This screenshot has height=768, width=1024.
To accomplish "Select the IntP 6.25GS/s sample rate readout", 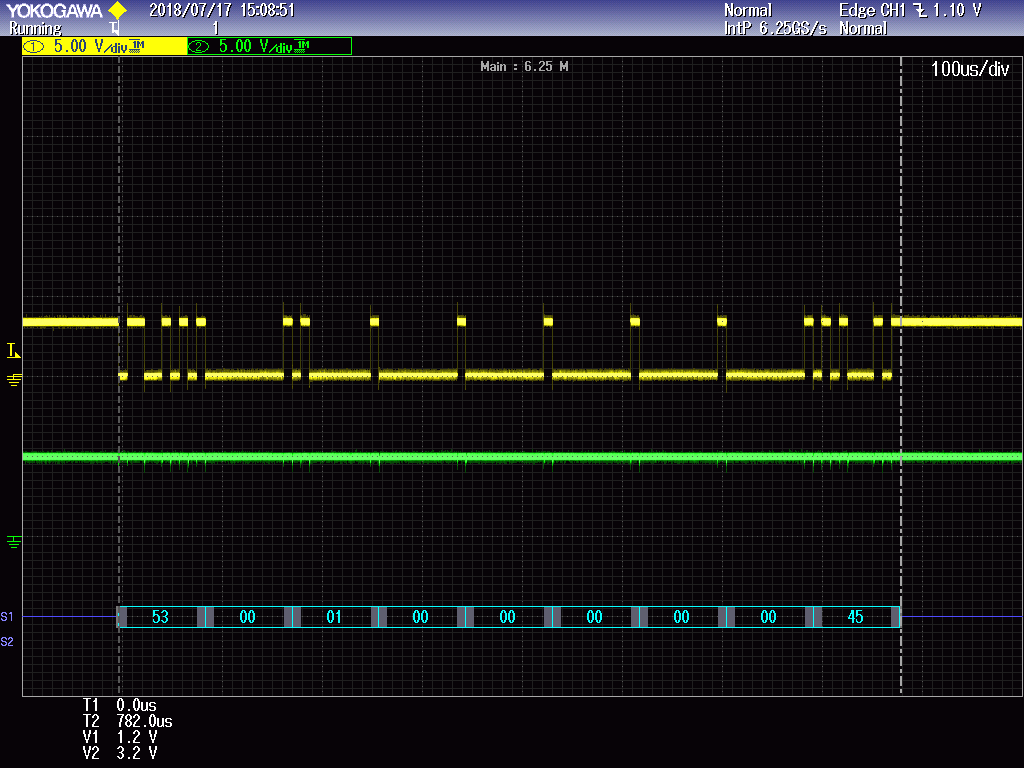I will pos(775,29).
